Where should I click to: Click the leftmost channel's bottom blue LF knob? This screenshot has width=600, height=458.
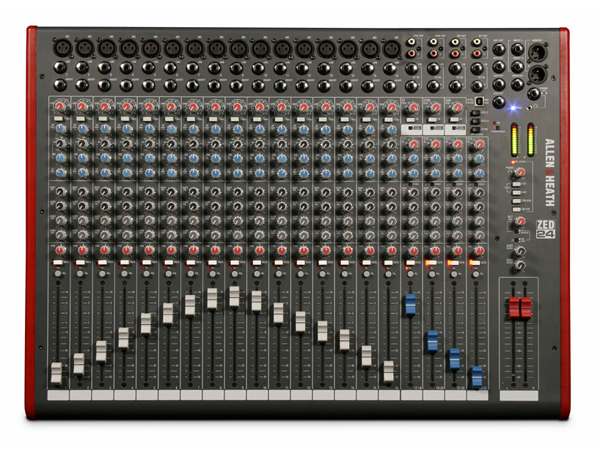coord(60,173)
